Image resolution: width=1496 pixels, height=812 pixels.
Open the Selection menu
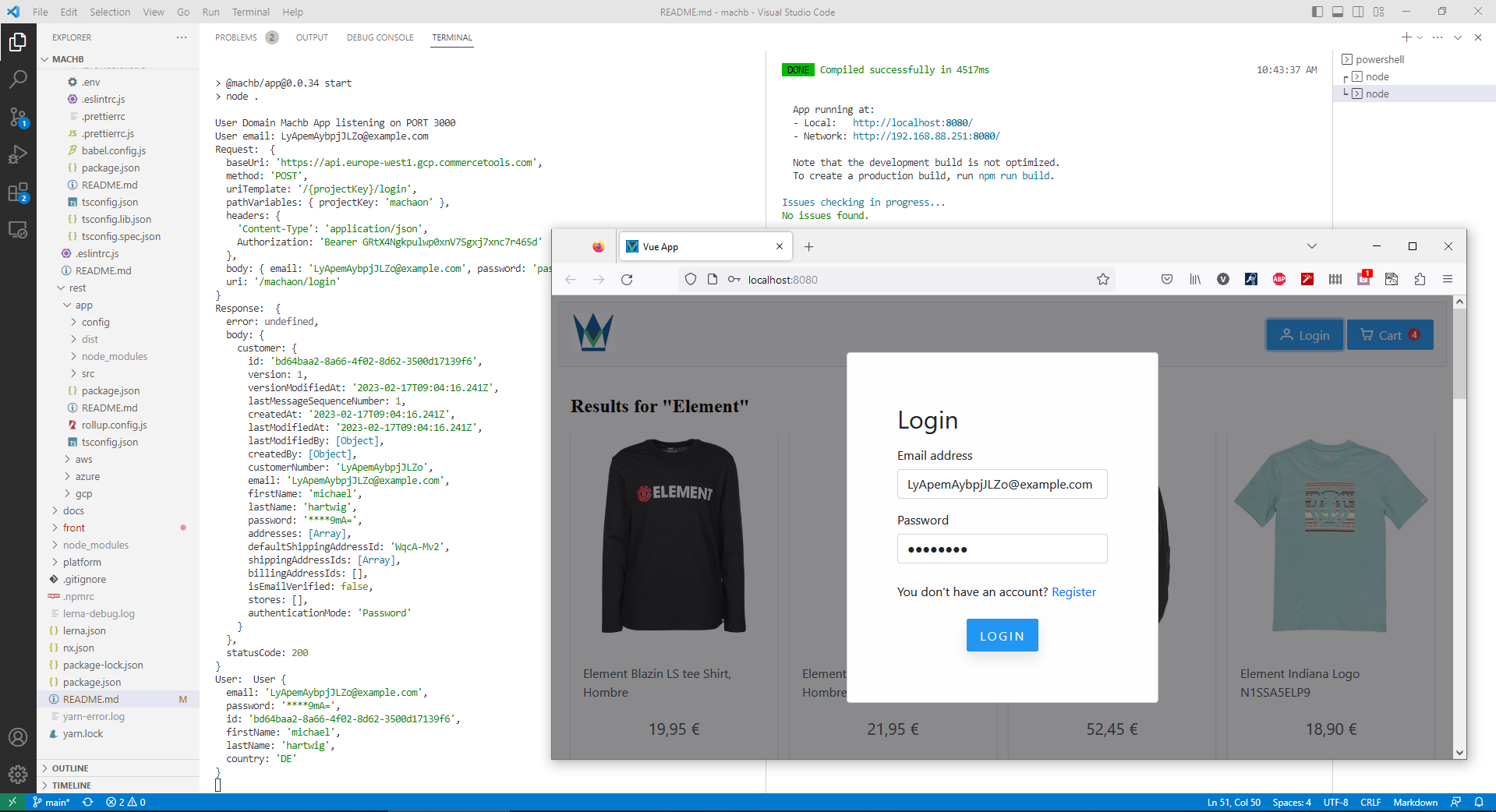coord(110,12)
